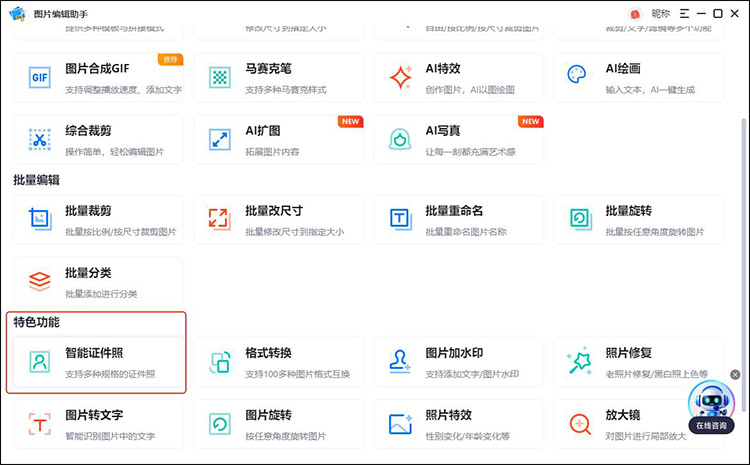750x465 pixels.
Task: Select the 格式转换 convert icon
Action: 220,362
